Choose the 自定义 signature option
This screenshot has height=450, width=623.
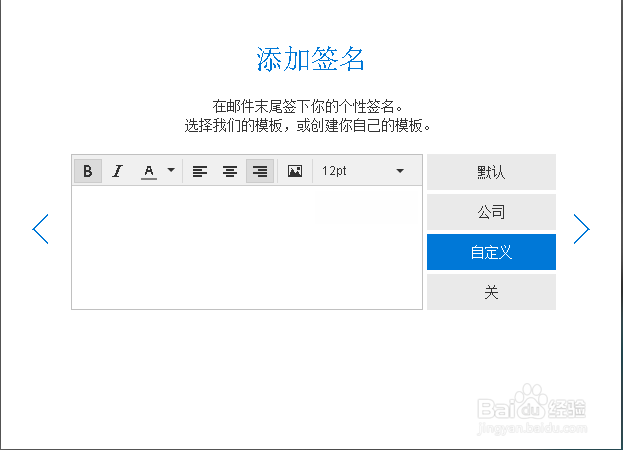[491, 252]
